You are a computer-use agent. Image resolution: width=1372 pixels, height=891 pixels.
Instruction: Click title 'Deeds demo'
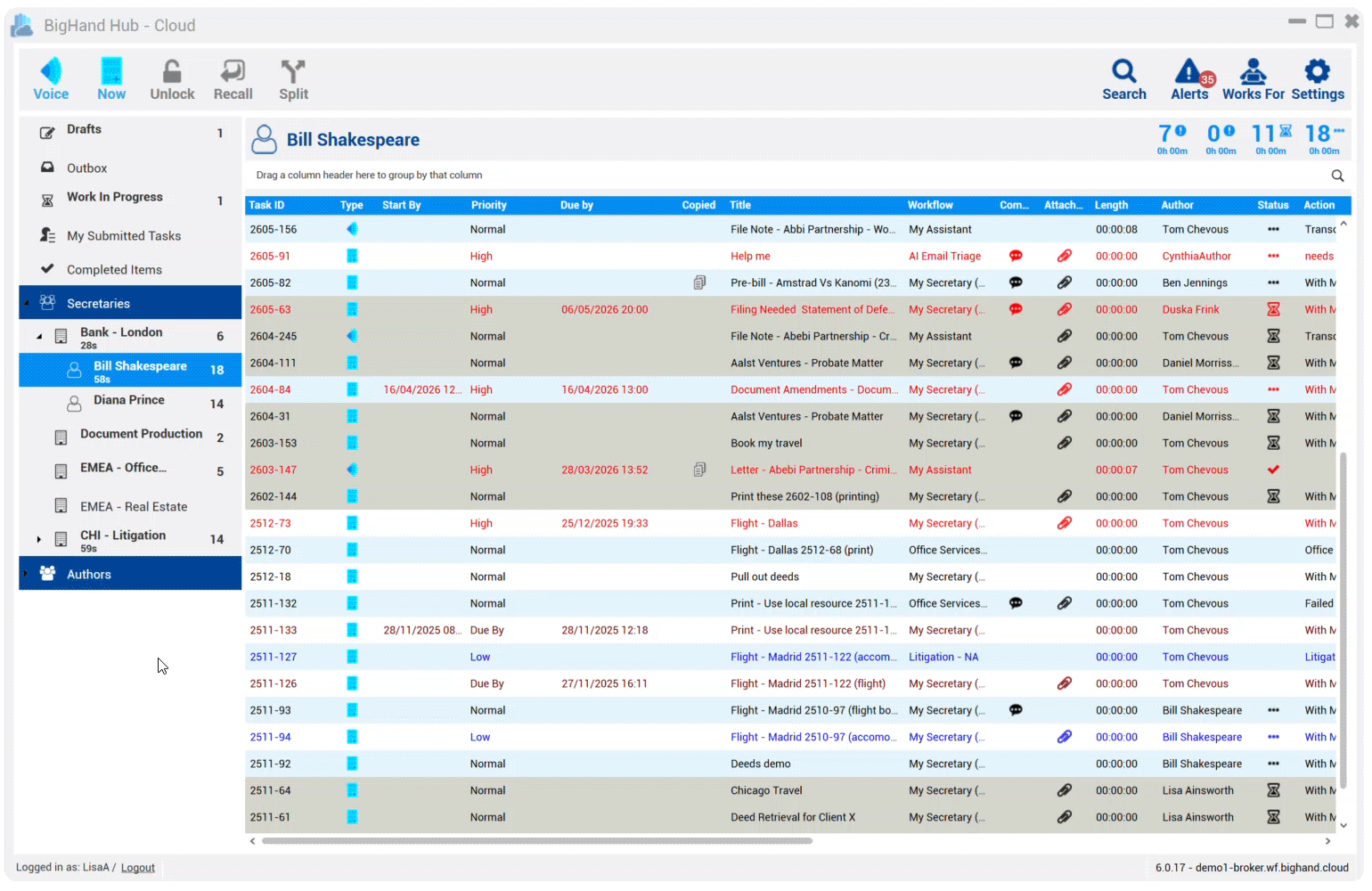point(760,764)
